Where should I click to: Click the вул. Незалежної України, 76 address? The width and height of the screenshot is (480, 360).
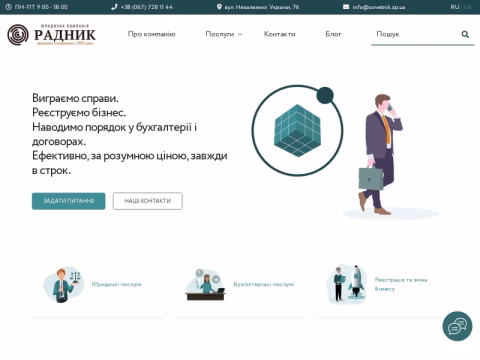[262, 7]
